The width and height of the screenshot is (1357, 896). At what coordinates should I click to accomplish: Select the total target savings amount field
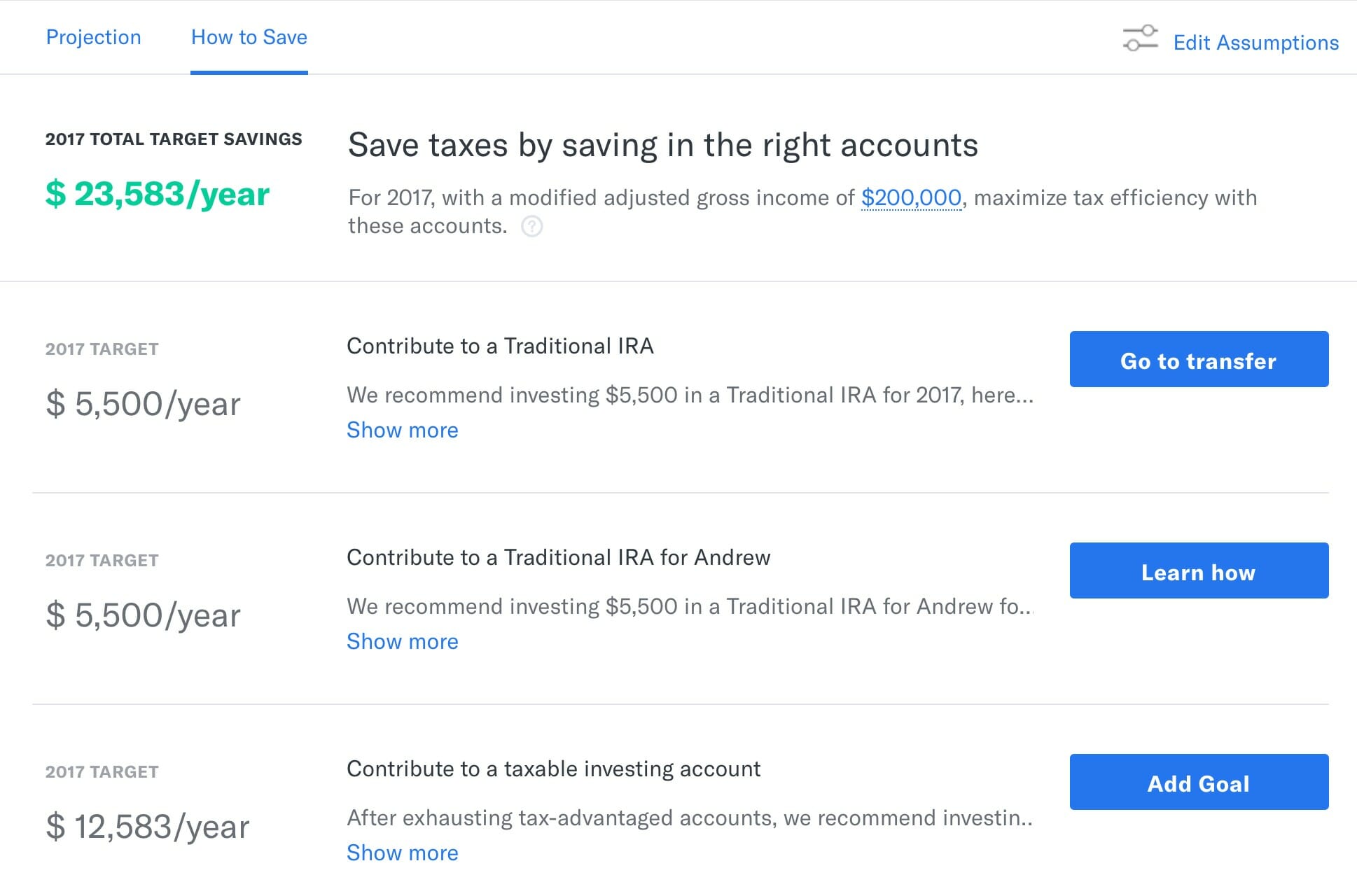click(x=155, y=192)
